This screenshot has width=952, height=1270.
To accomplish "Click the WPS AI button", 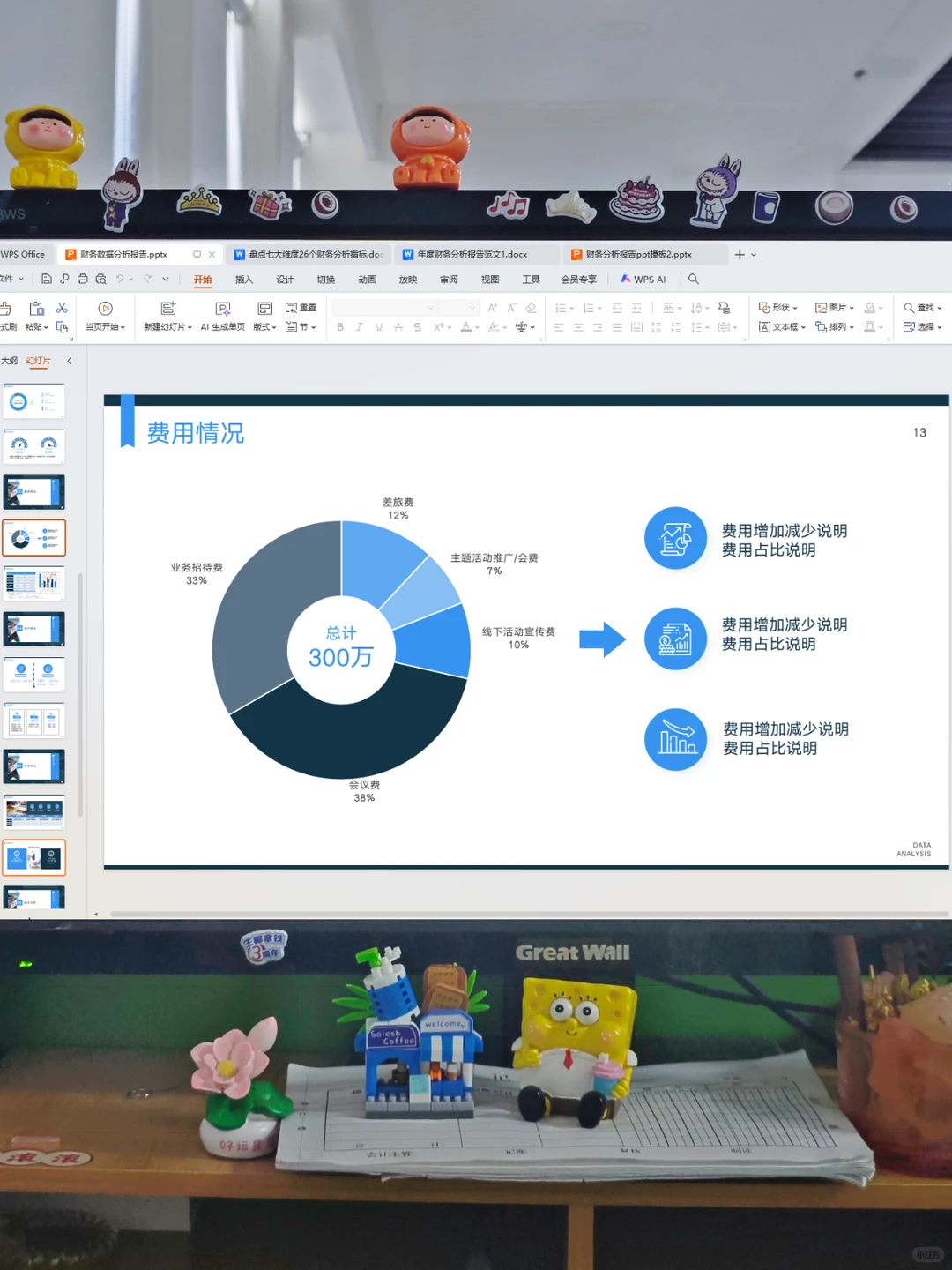I will pos(643,280).
